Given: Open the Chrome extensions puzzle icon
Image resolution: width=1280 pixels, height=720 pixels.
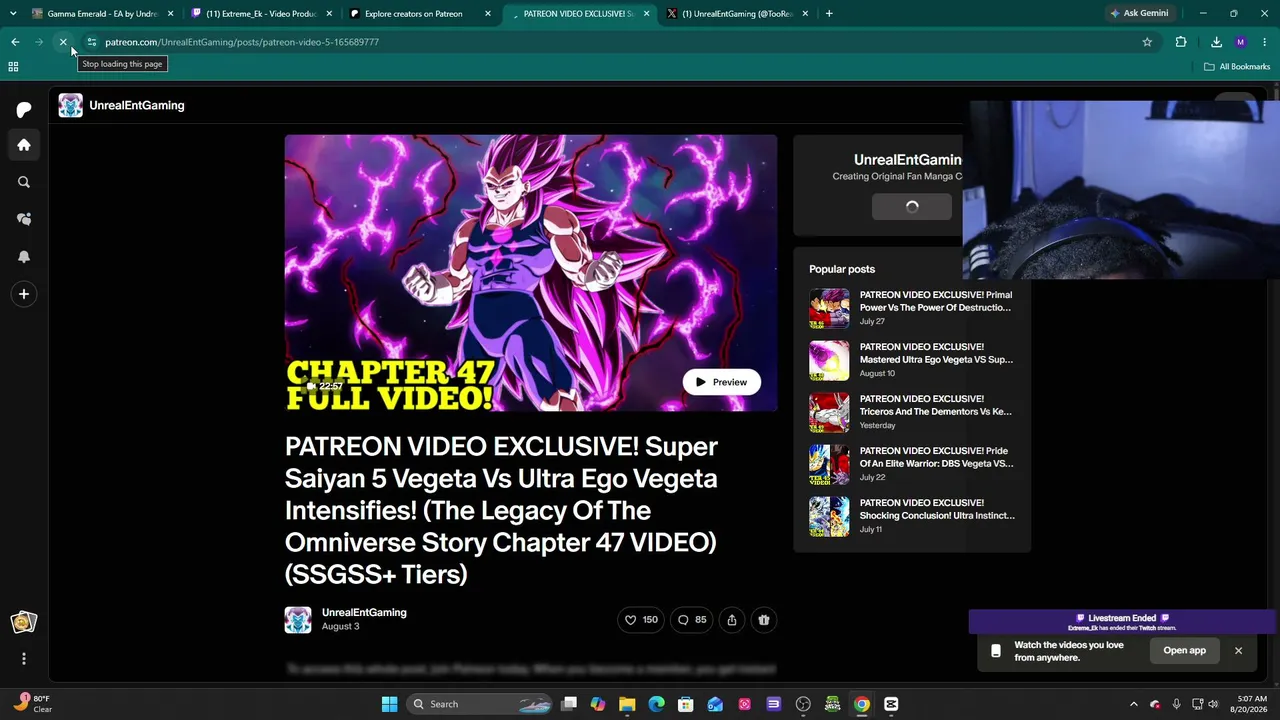Looking at the screenshot, I should click(1181, 42).
